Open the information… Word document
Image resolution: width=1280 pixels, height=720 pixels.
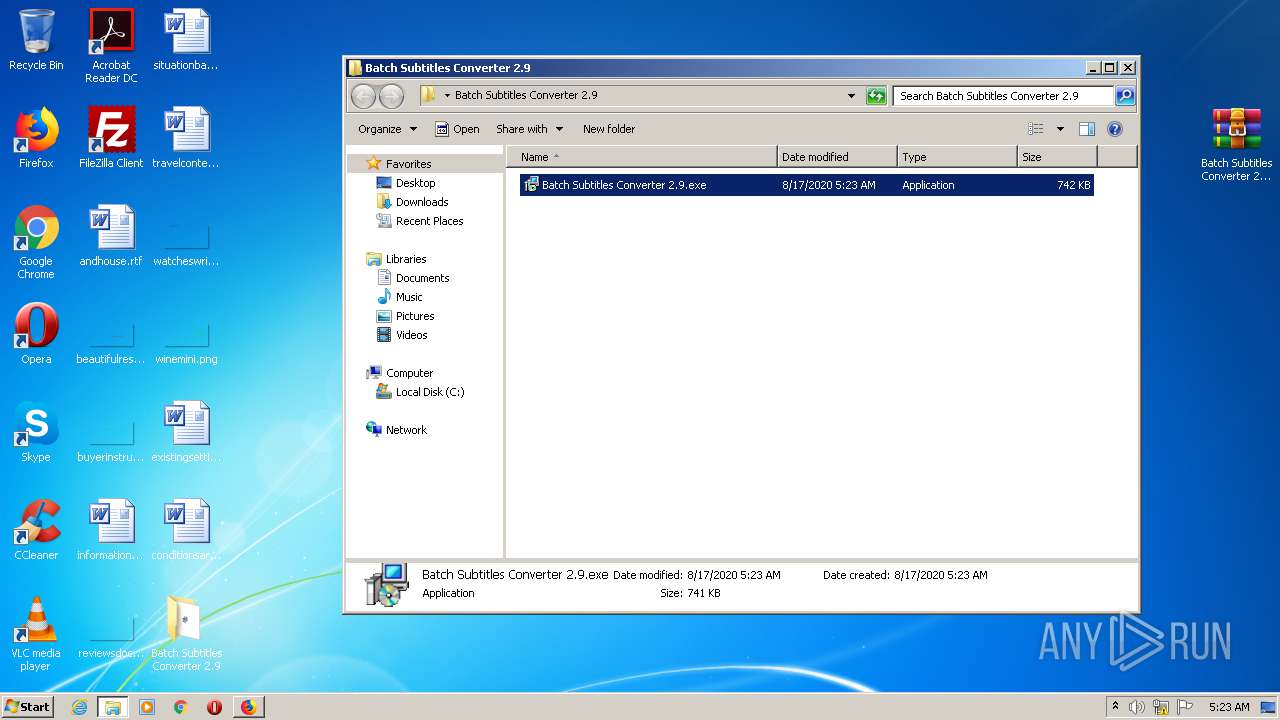[x=111, y=530]
